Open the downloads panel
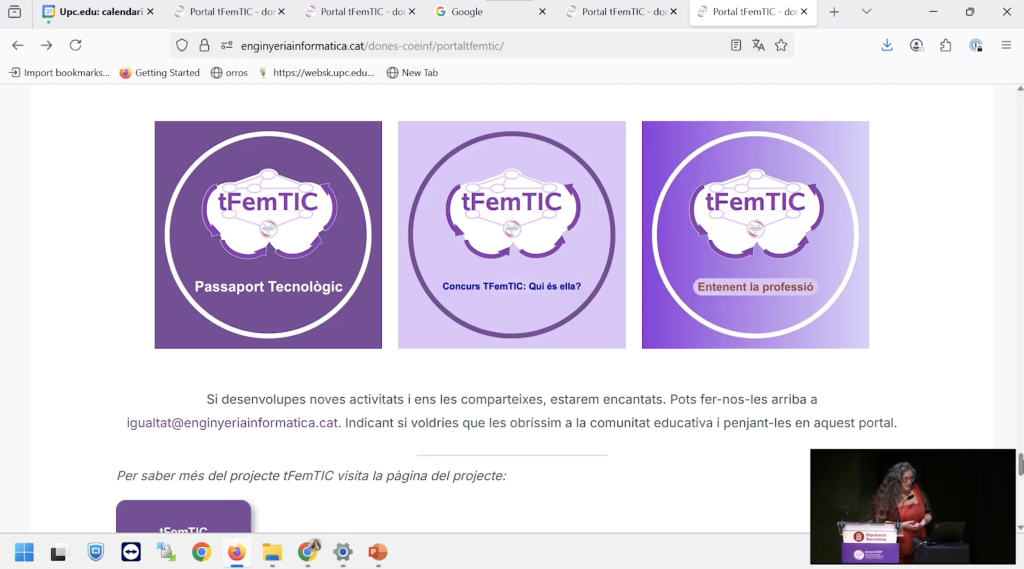This screenshot has width=1024, height=569. coord(887,45)
